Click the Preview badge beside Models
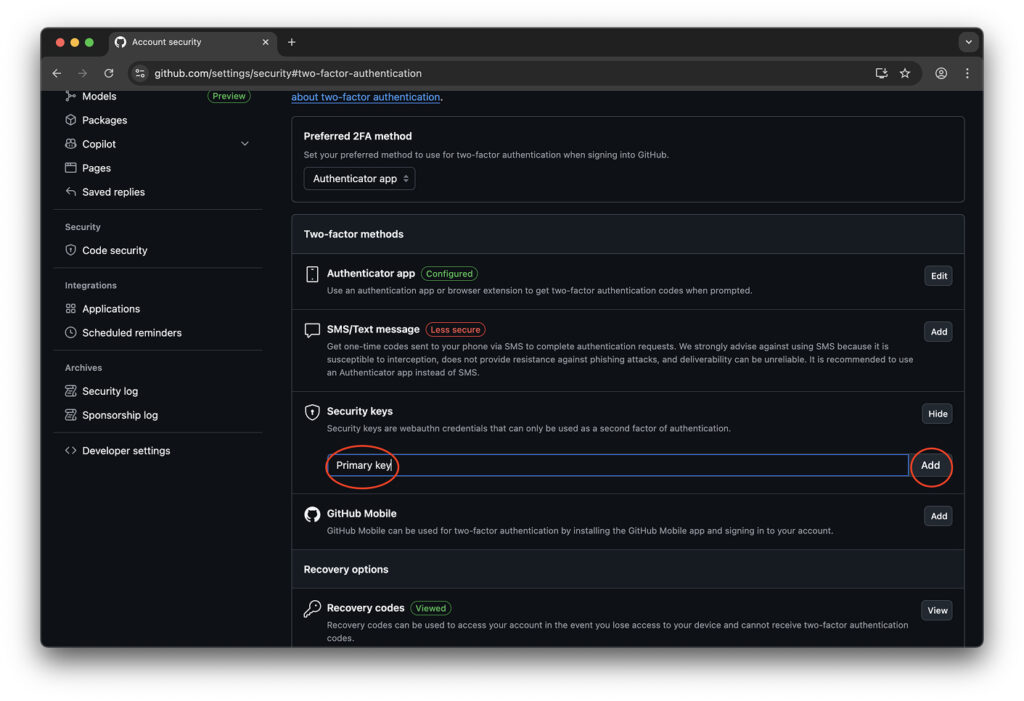Viewport: 1024px width, 701px height. coord(229,96)
